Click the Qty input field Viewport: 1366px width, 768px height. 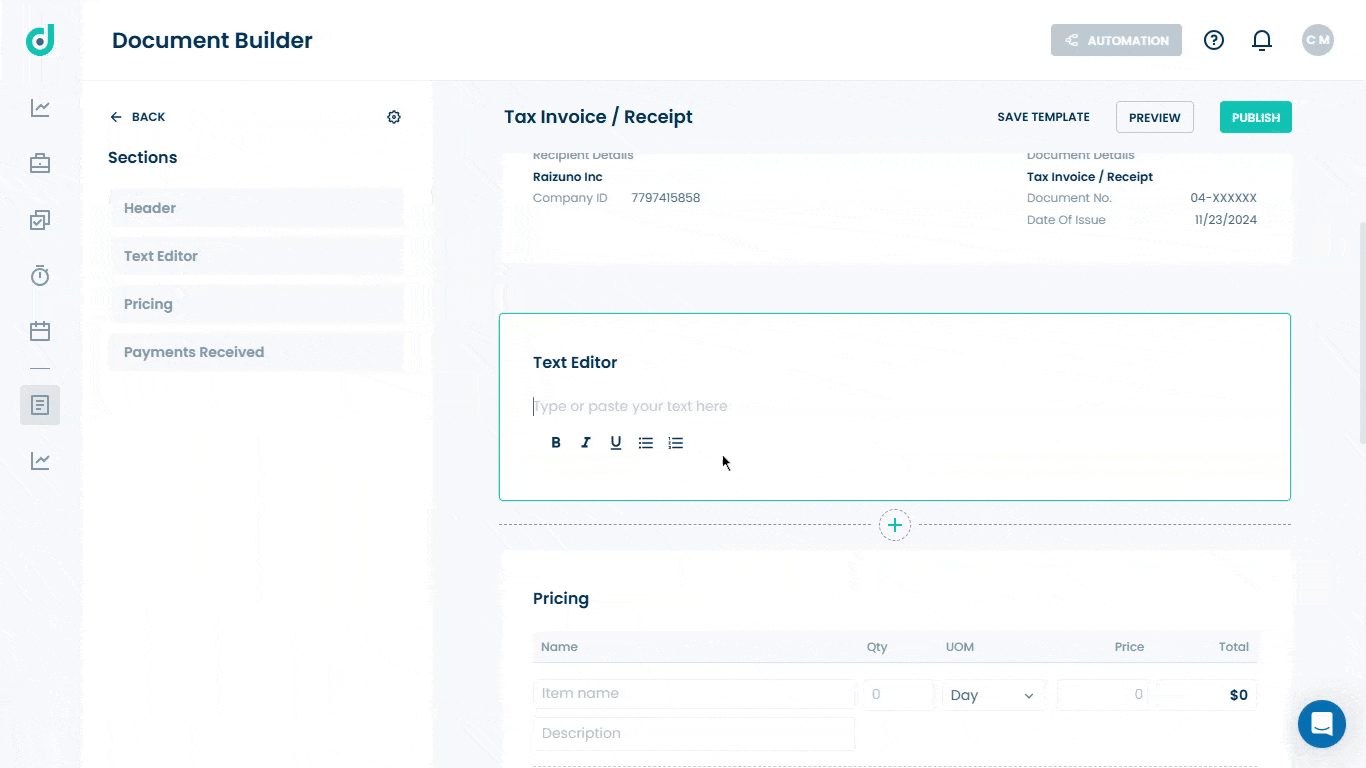(896, 694)
